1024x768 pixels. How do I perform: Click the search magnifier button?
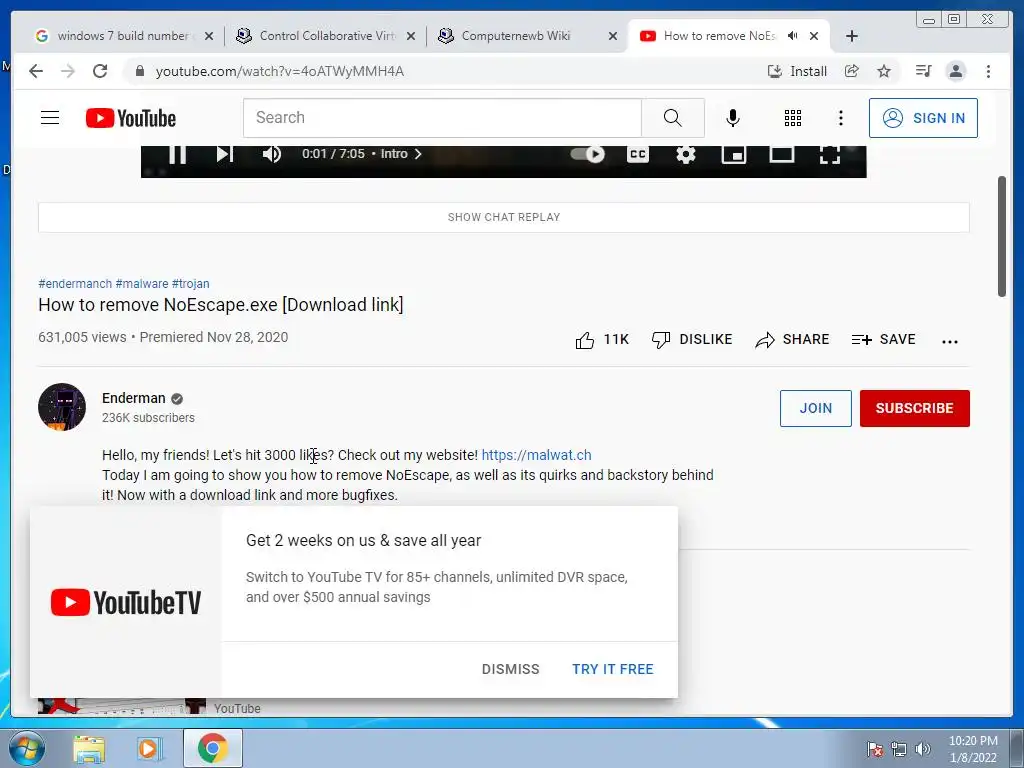[673, 118]
